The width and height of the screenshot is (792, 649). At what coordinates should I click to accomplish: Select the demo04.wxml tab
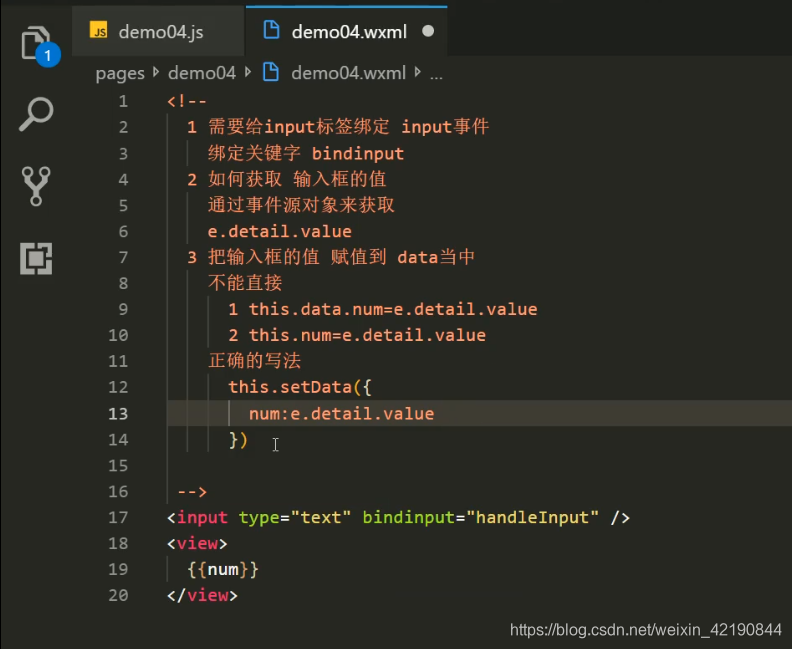346,32
